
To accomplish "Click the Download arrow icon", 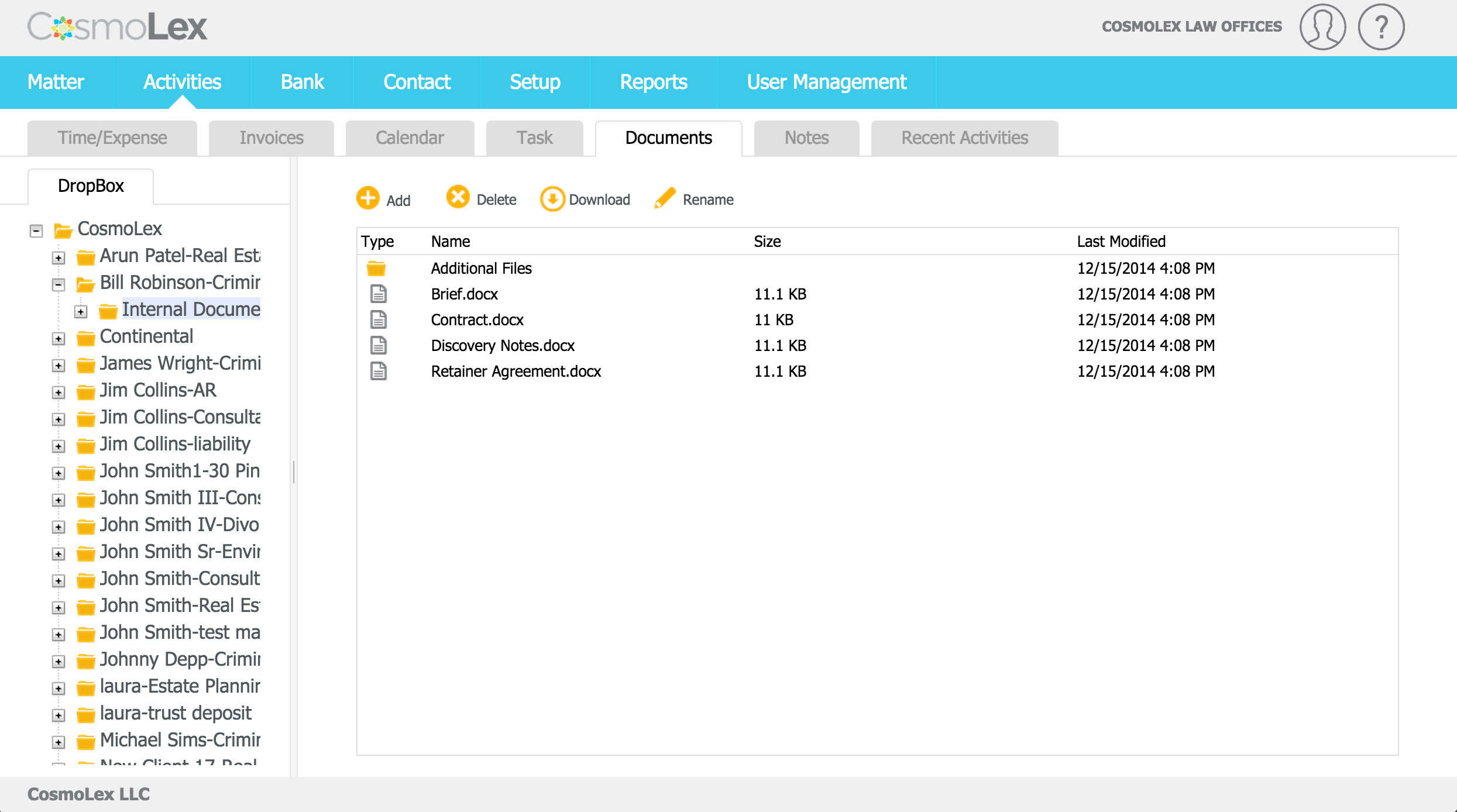I will [x=552, y=199].
